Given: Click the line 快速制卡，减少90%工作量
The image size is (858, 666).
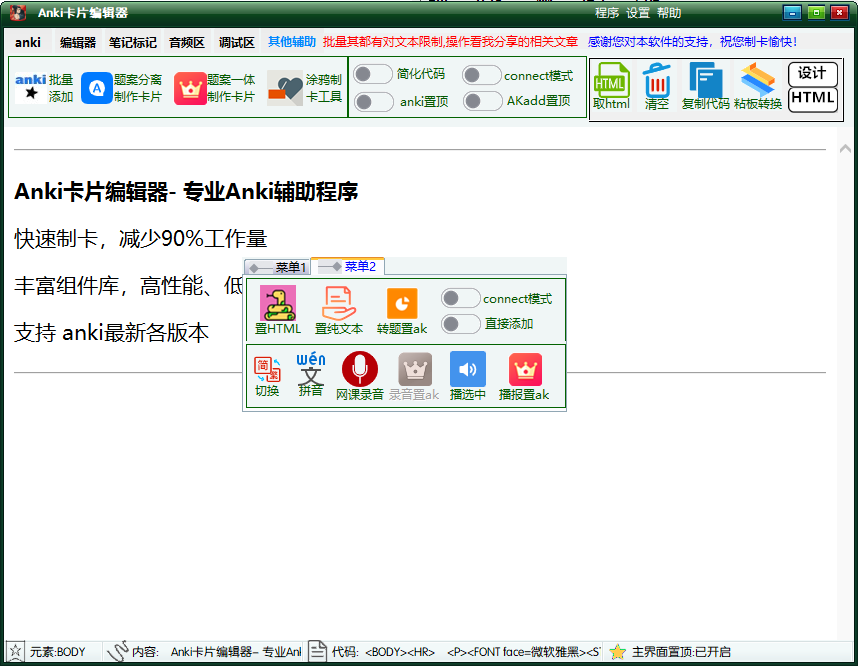Looking at the screenshot, I should [141, 239].
